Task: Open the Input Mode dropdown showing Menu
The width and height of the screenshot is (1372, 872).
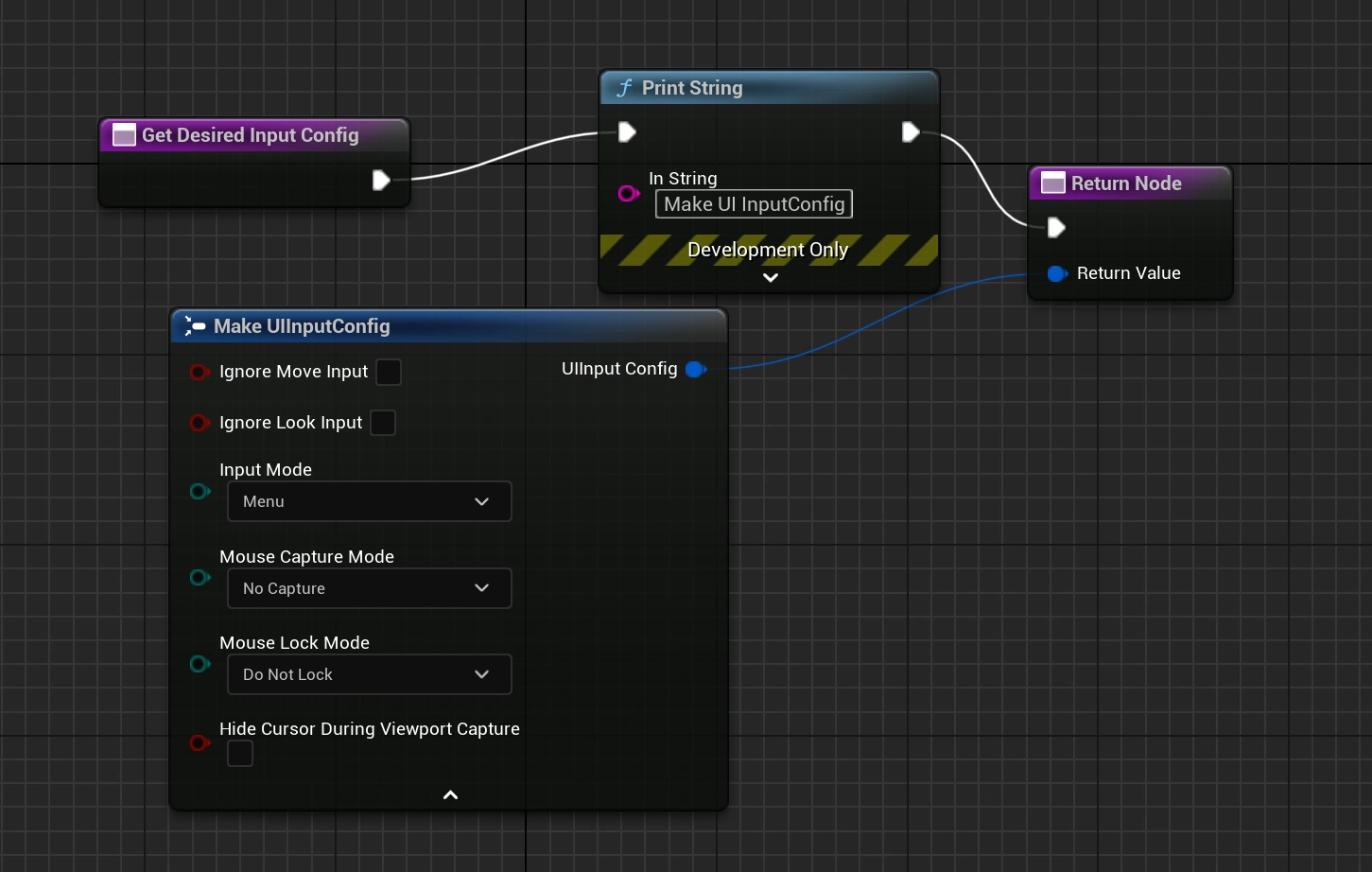Action: (369, 501)
